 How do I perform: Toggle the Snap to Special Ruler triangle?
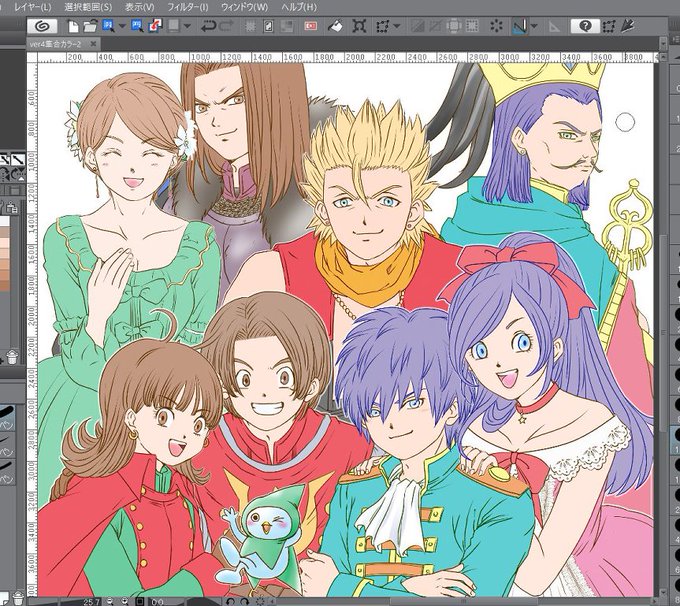555,27
